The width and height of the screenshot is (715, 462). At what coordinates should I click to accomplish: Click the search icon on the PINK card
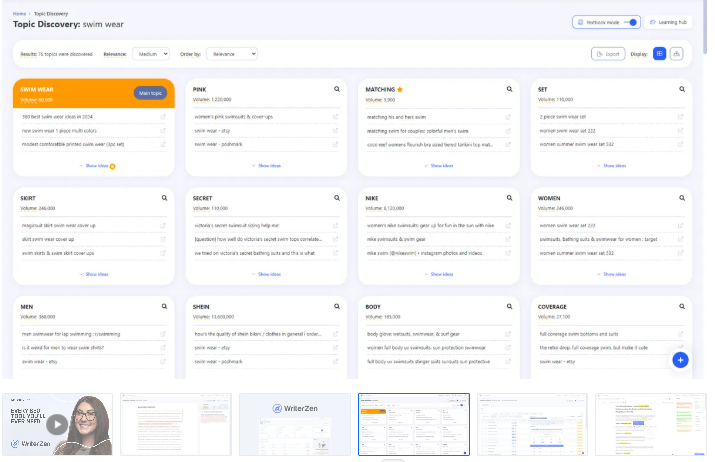[336, 89]
